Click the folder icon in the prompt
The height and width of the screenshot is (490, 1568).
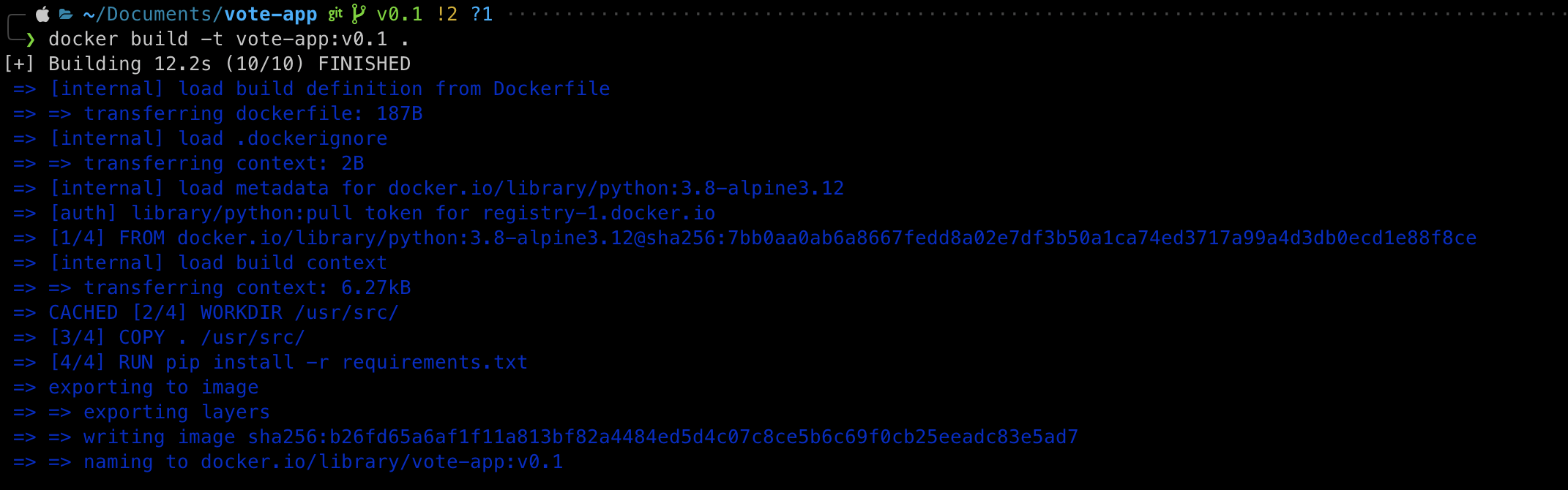[66, 15]
